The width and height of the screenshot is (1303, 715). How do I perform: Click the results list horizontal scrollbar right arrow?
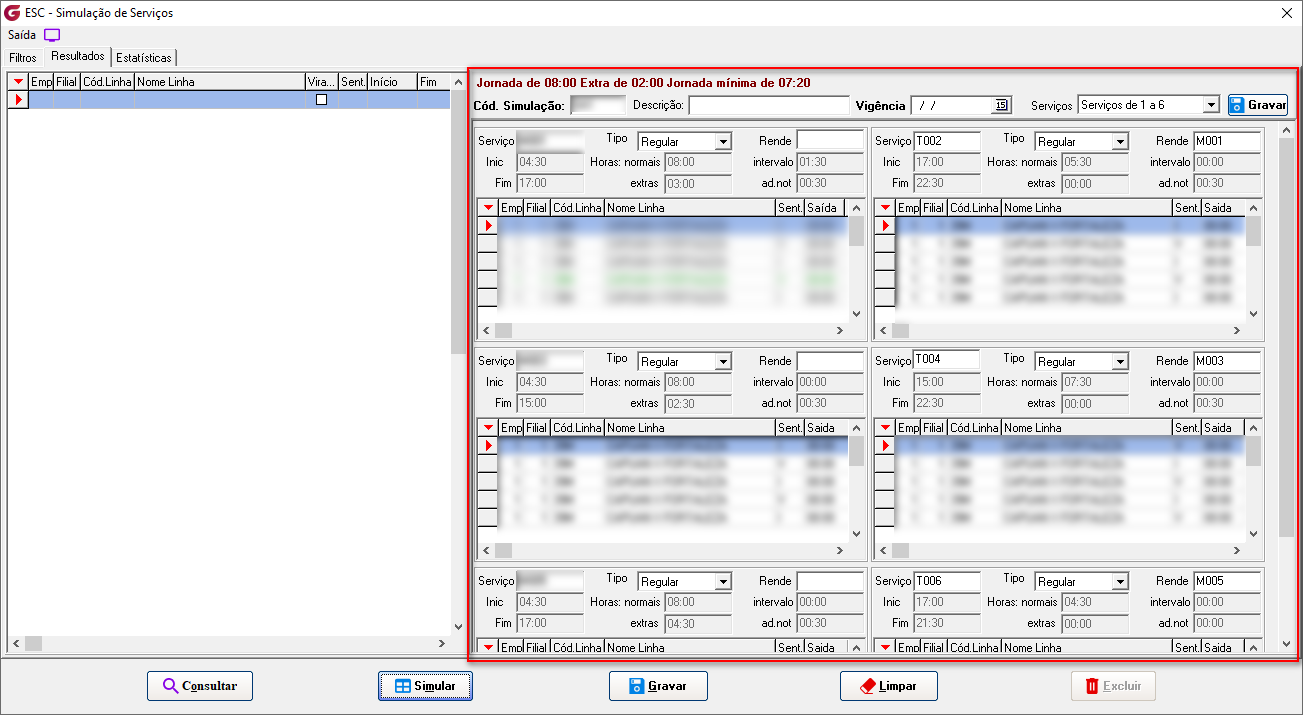coord(442,645)
